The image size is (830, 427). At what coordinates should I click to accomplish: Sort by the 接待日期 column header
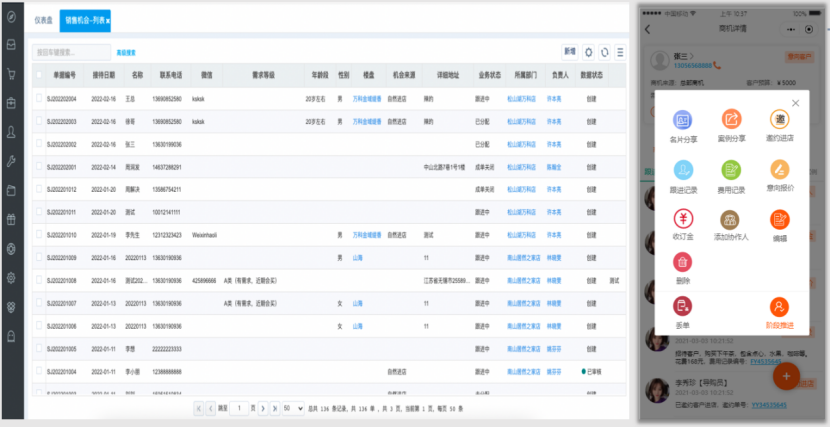(103, 76)
